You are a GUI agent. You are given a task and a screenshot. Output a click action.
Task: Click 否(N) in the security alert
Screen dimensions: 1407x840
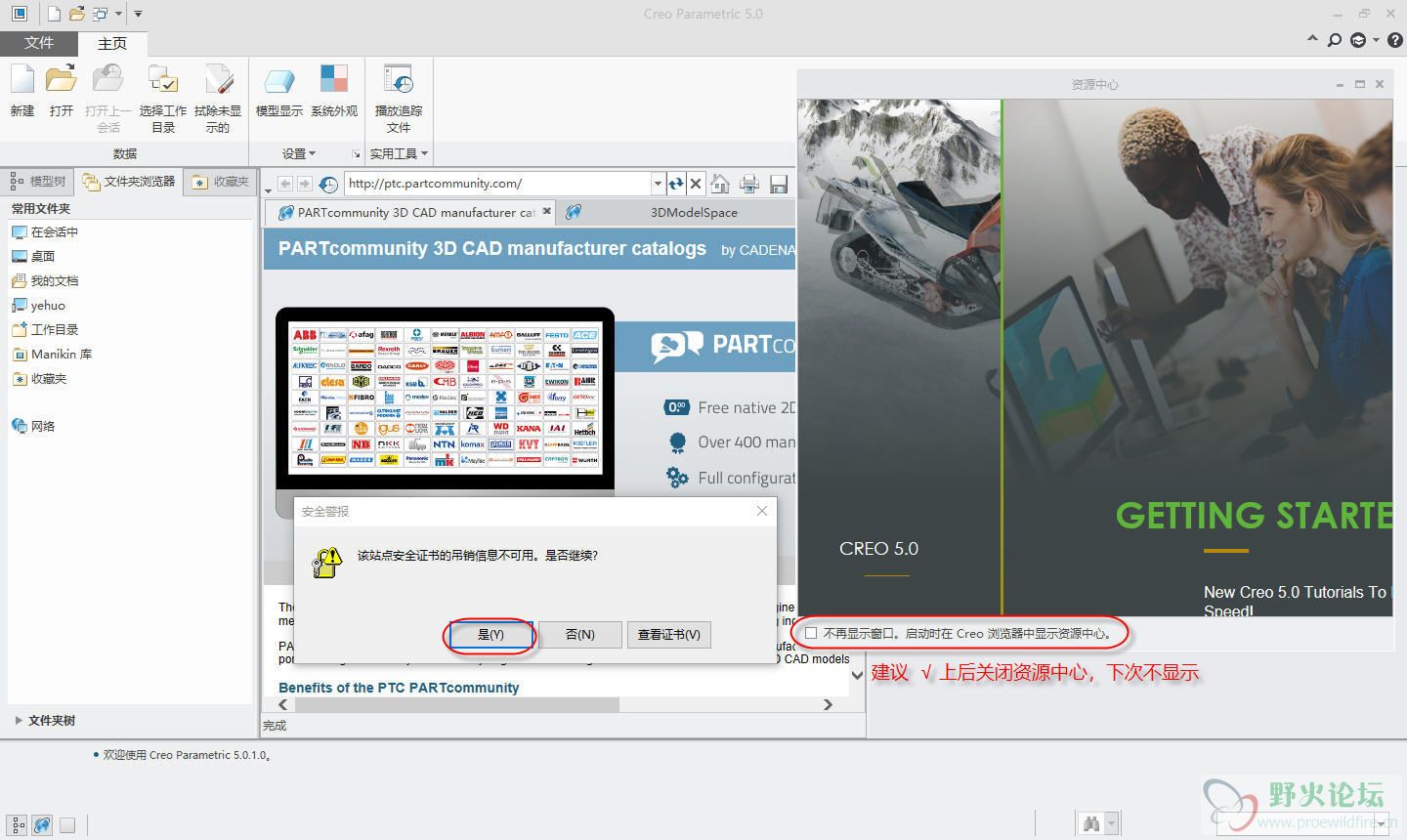(580, 634)
